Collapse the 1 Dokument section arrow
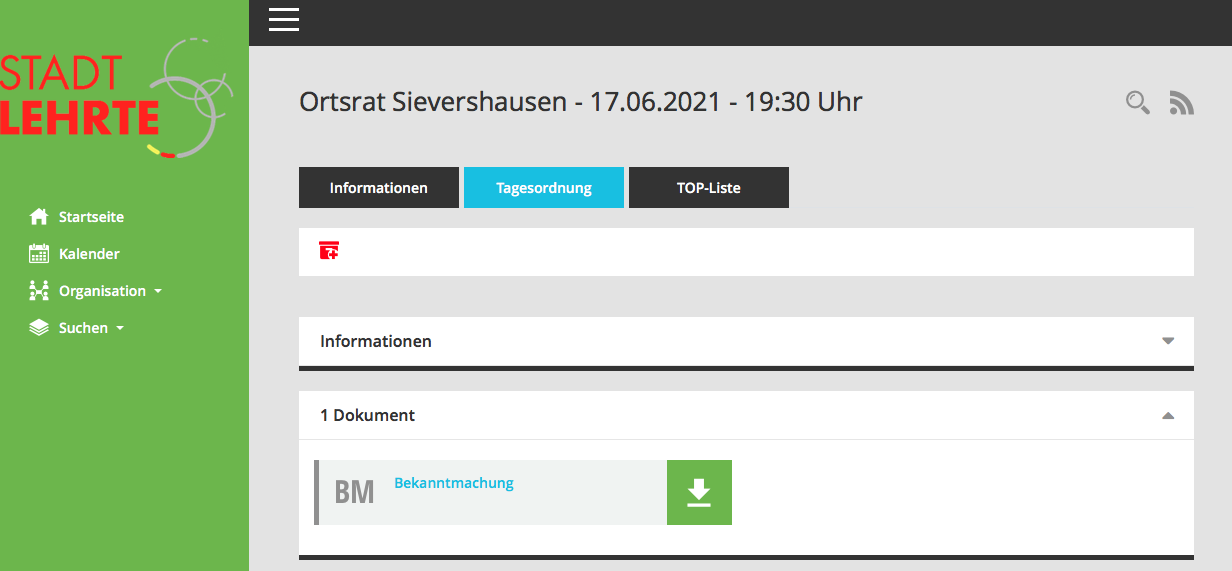 point(1167,415)
